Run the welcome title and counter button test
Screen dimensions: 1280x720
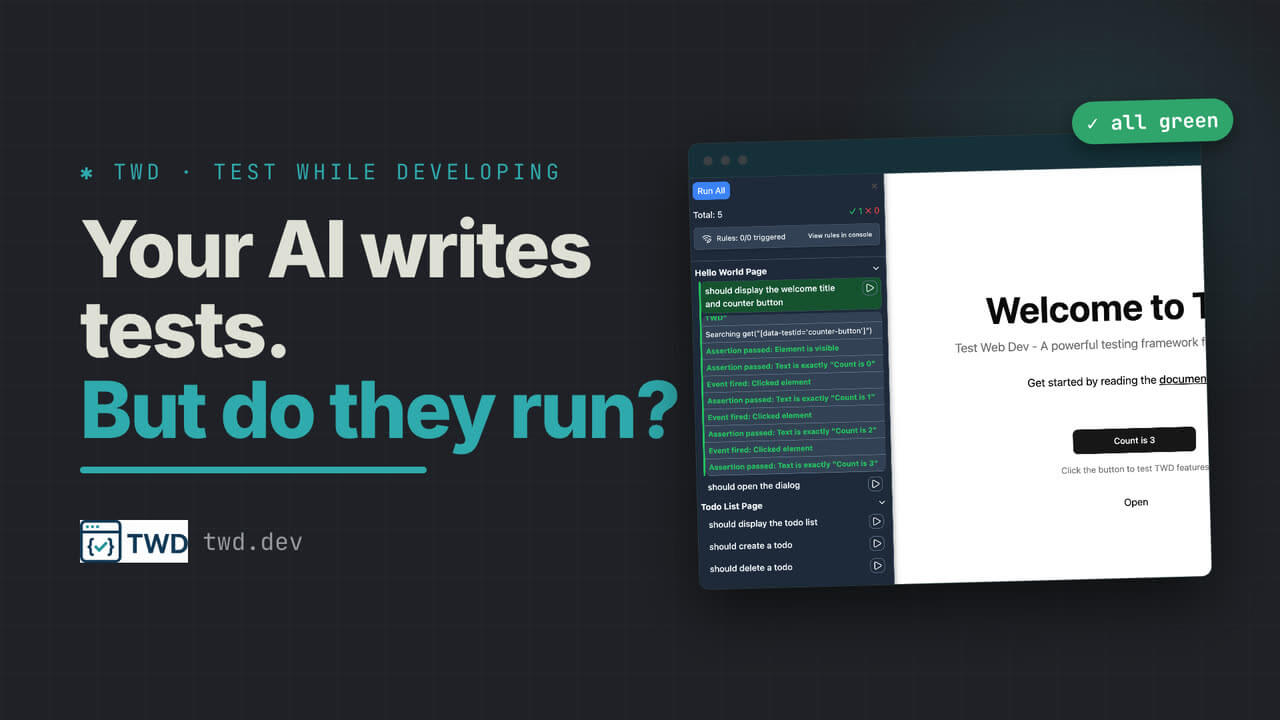point(870,288)
